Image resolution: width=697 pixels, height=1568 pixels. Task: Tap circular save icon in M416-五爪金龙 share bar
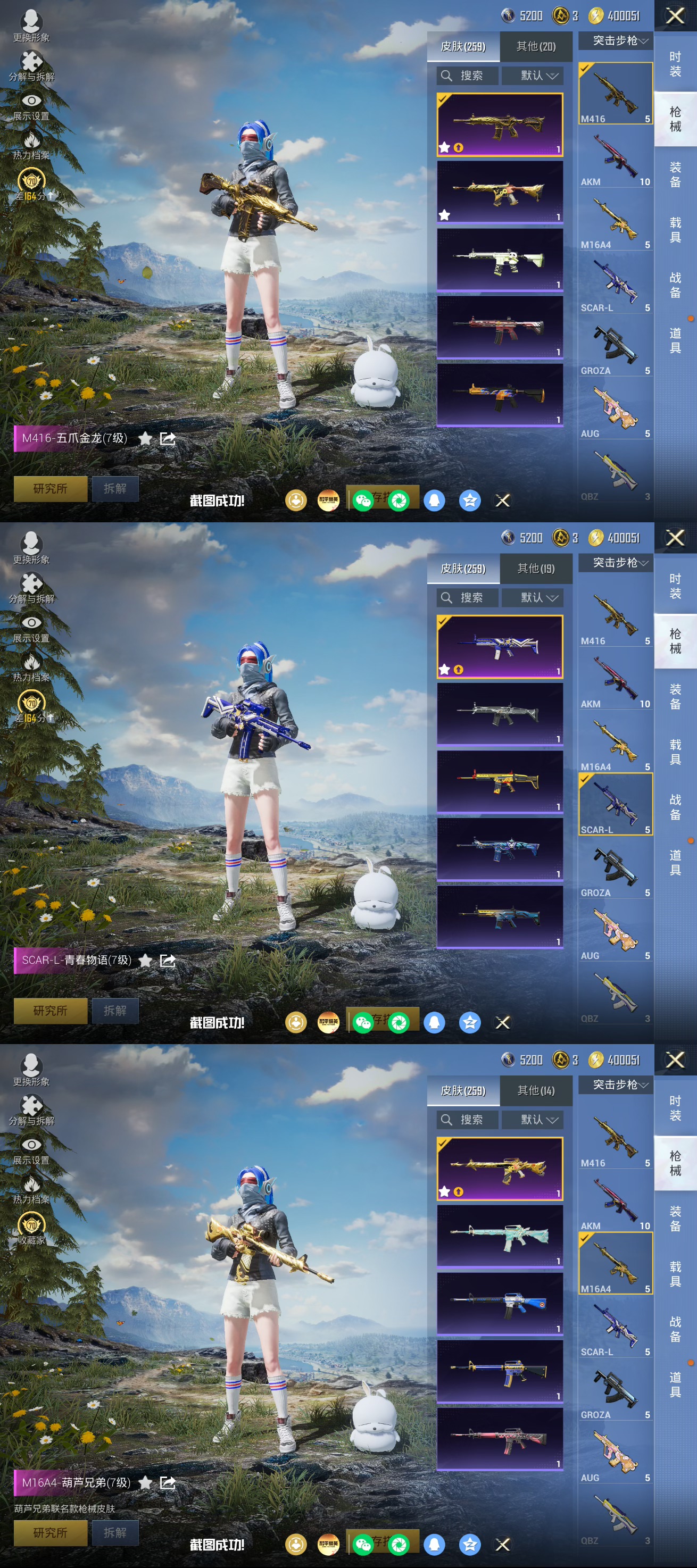[x=296, y=501]
